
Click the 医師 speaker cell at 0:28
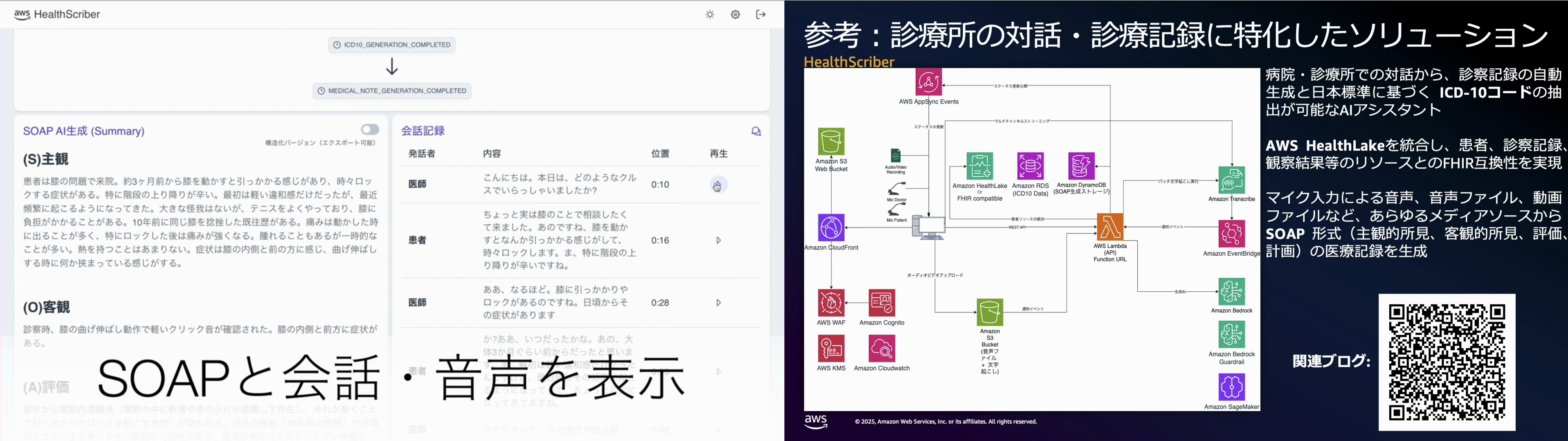[418, 303]
